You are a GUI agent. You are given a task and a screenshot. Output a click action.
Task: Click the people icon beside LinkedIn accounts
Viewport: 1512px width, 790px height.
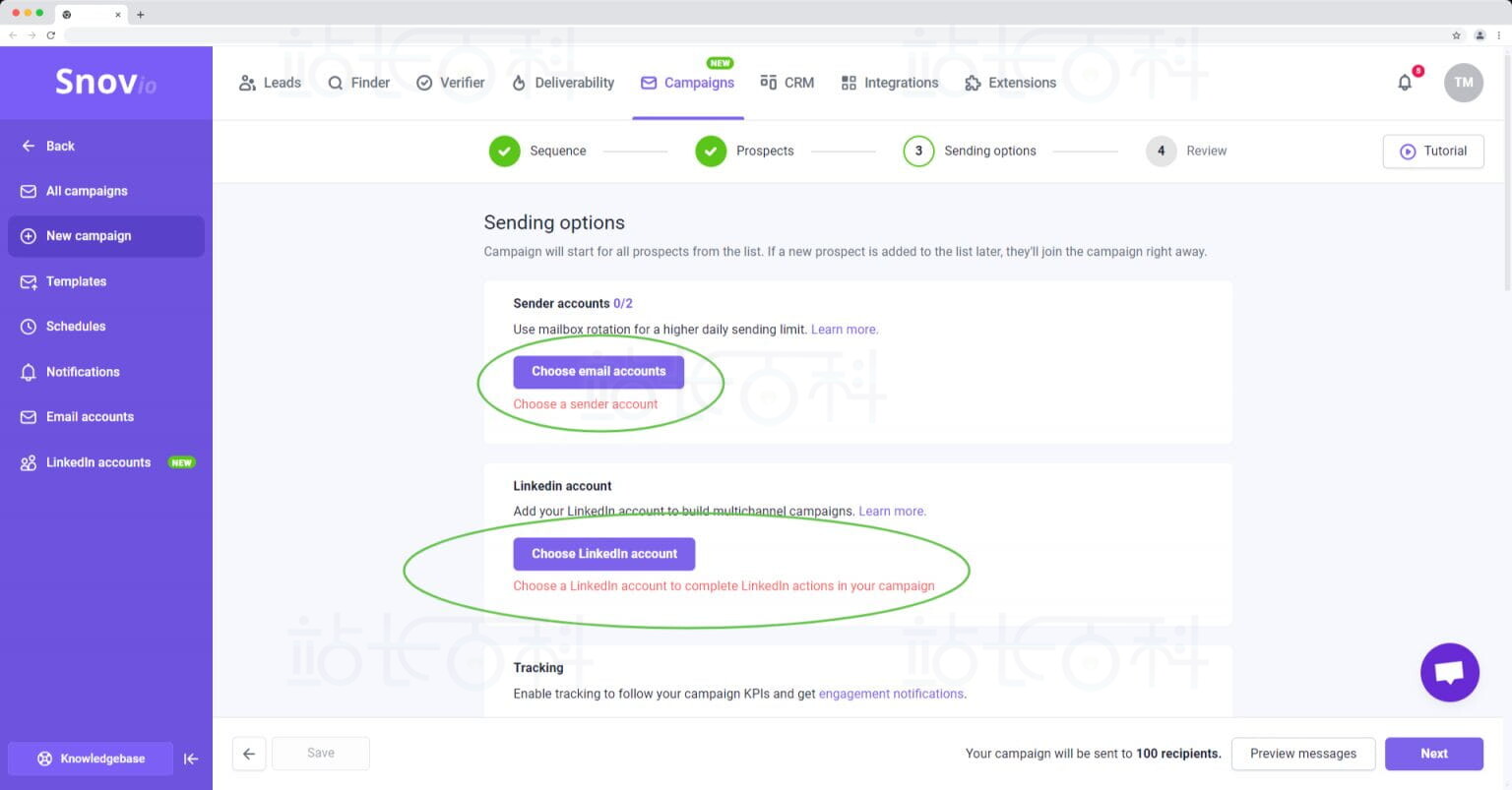point(29,462)
